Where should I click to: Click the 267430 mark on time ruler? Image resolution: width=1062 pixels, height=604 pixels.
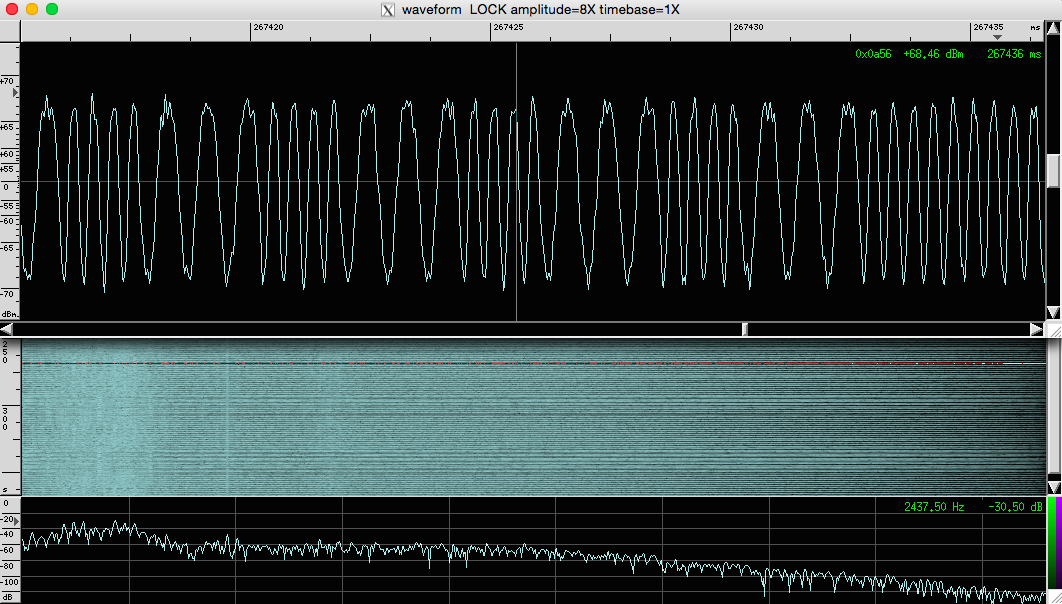748,28
